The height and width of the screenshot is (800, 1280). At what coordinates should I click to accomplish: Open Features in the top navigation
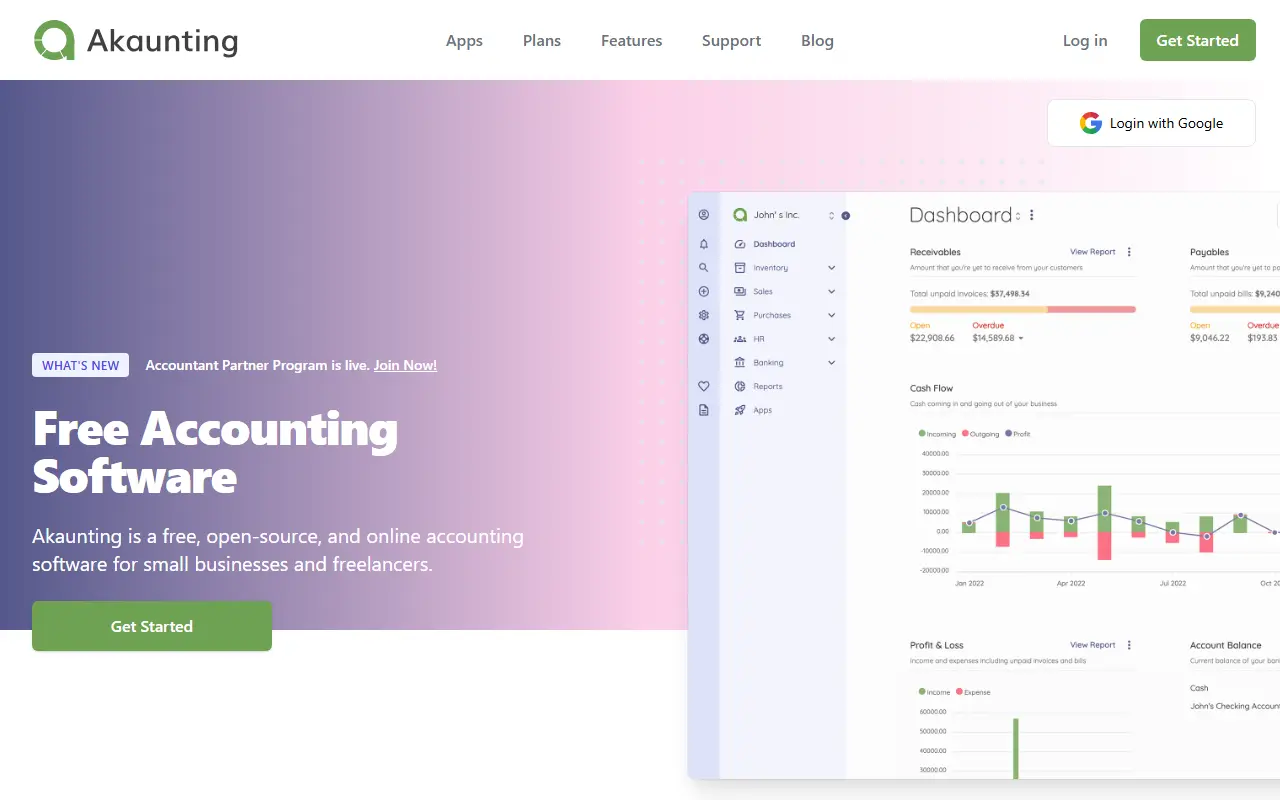pos(632,41)
